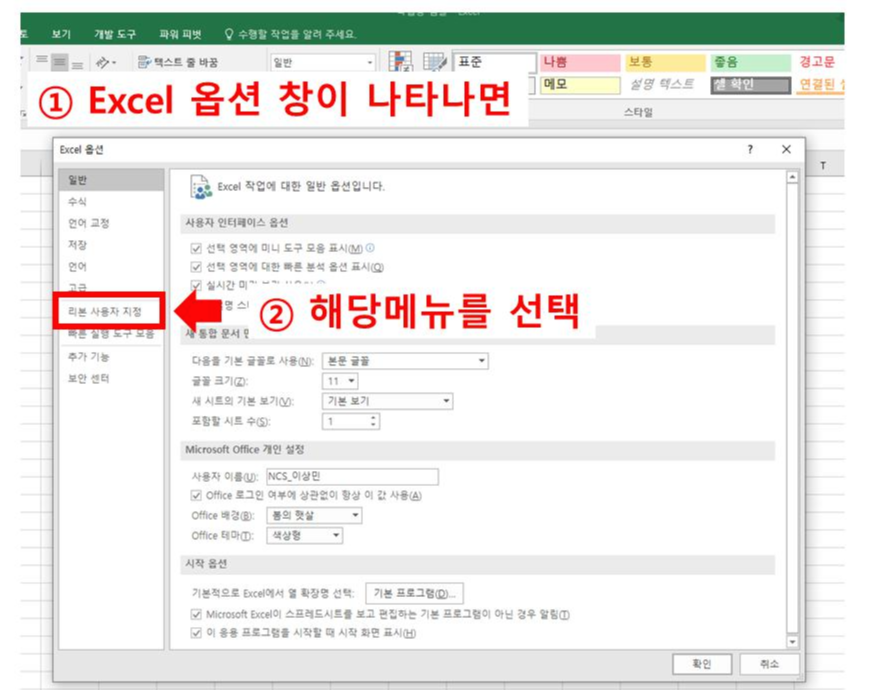Apply the 셀 확인 cell style
Viewport: 872px width, 690px height.
(750, 85)
